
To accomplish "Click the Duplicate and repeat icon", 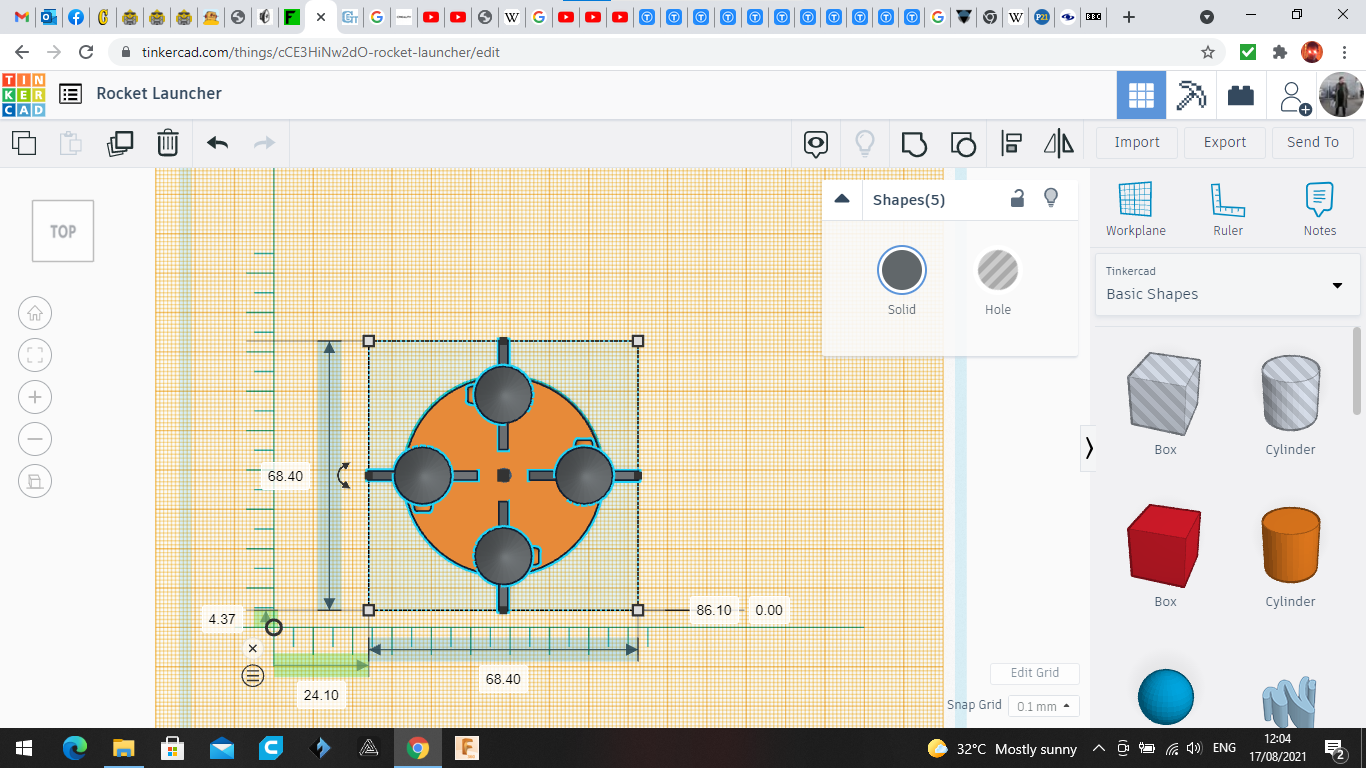I will point(120,143).
